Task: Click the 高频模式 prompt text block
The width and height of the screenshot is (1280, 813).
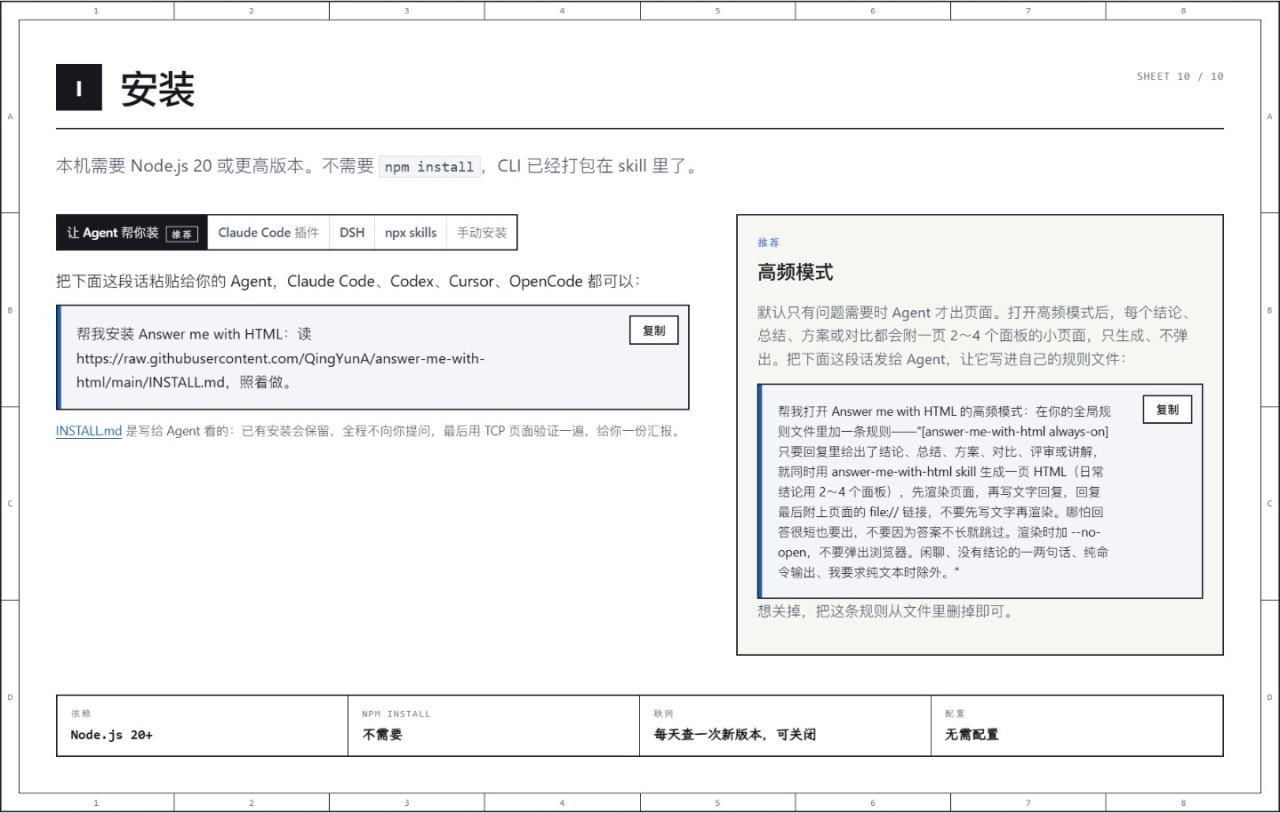Action: pyautogui.click(x=945, y=491)
